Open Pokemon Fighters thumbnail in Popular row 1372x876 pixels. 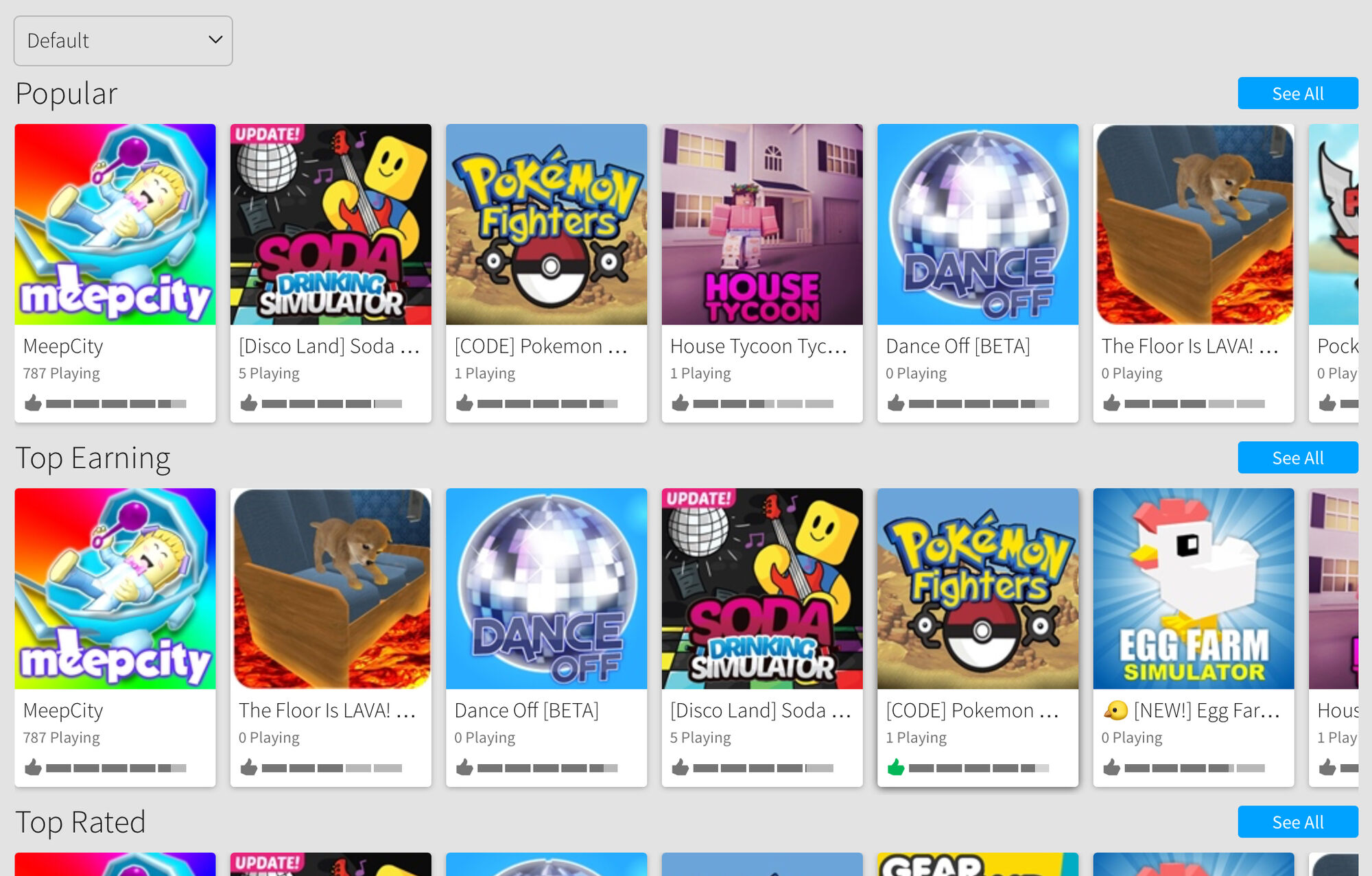(546, 224)
